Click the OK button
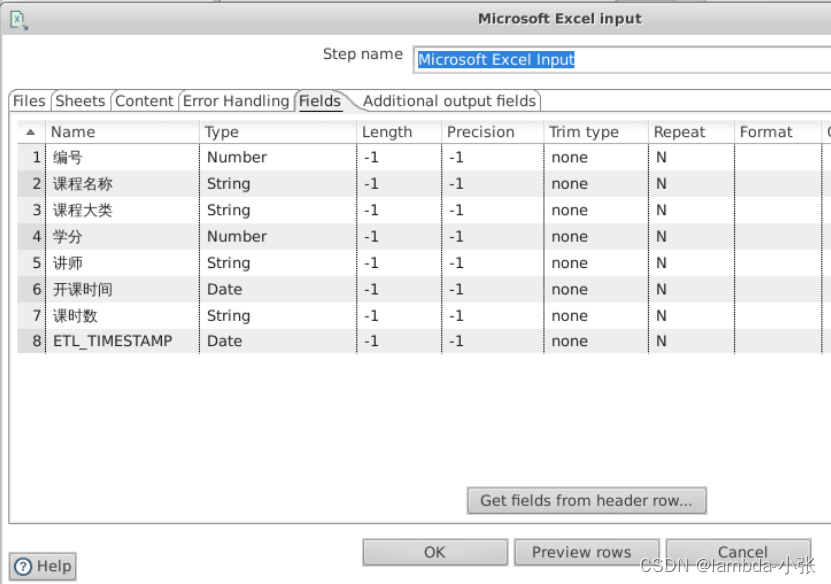Screen dimensions: 831x584 [435, 552]
